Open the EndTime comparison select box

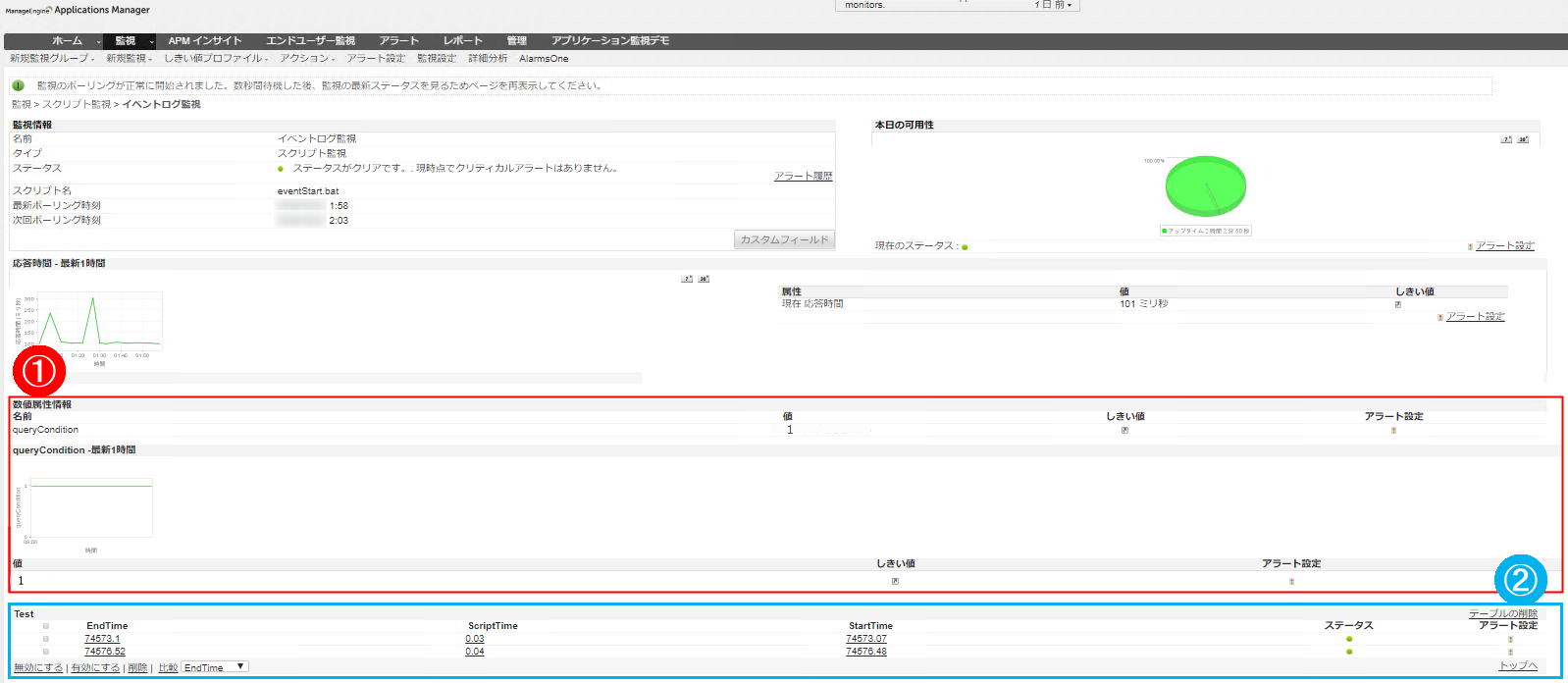click(x=215, y=667)
